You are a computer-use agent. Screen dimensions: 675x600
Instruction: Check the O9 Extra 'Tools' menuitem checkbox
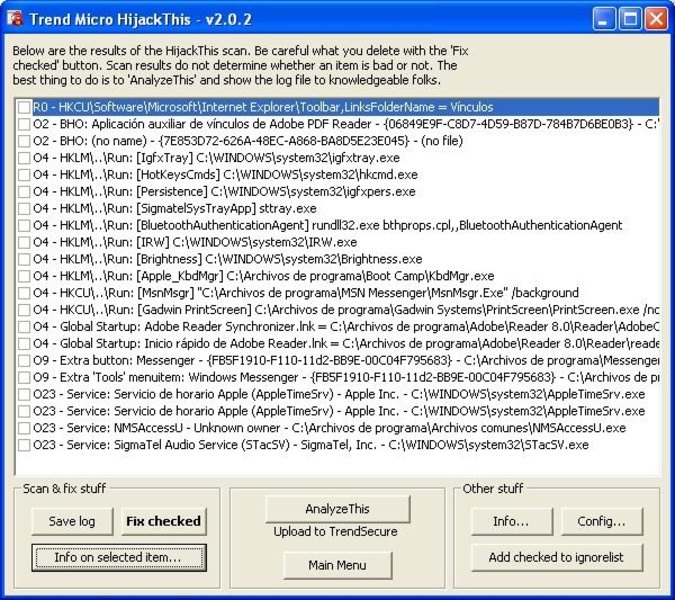pos(24,377)
